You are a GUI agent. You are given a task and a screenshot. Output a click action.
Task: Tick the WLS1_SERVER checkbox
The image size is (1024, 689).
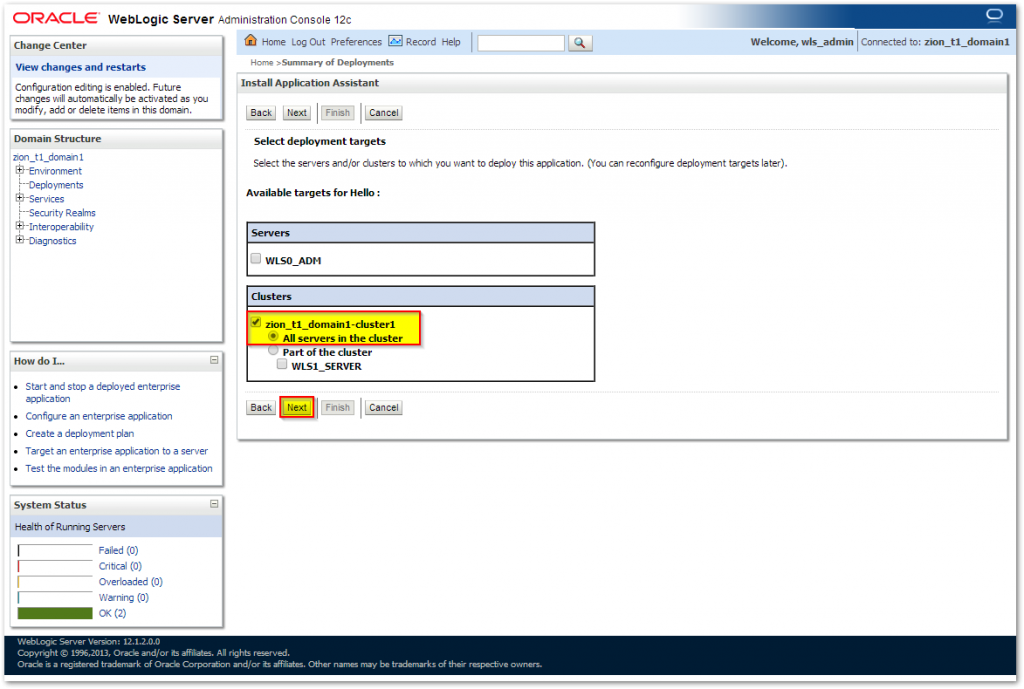click(x=282, y=364)
